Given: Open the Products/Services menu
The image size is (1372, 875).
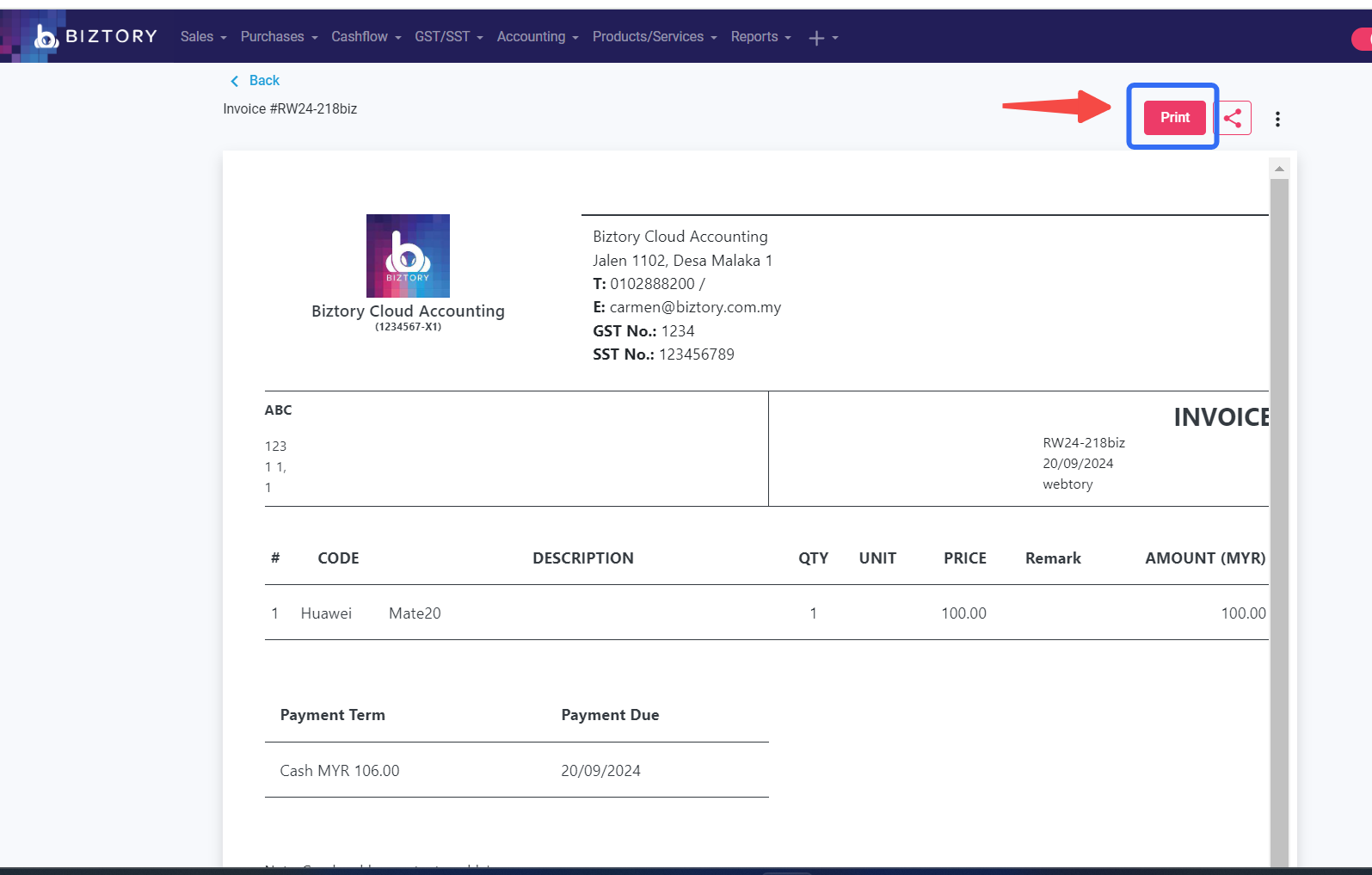Looking at the screenshot, I should coord(654,37).
